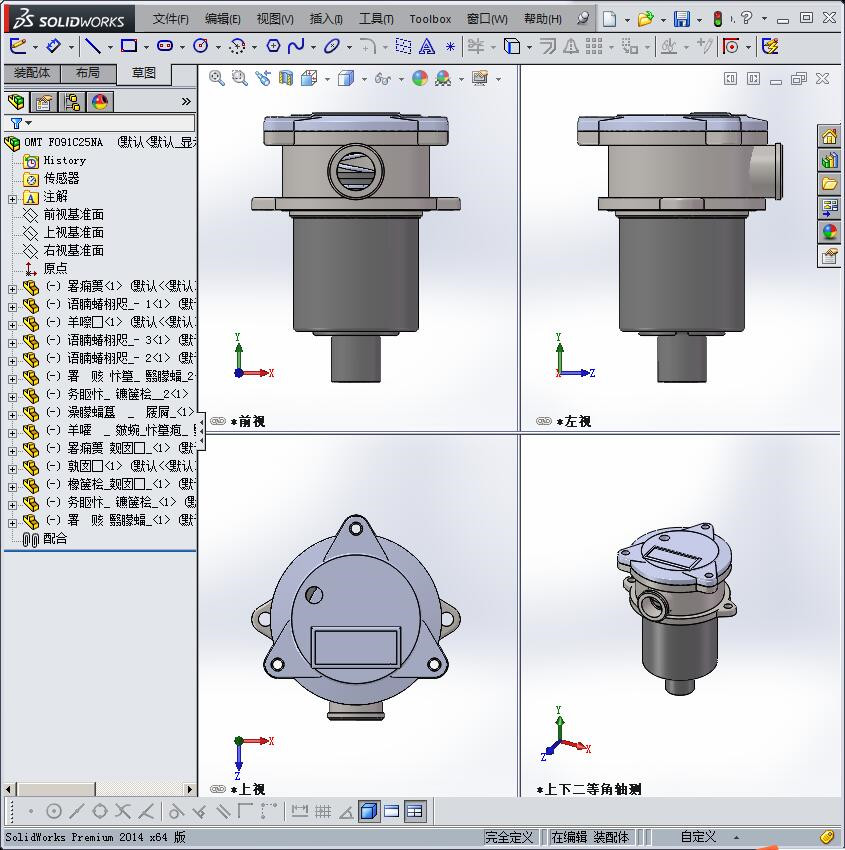Click the 自定义 units status bar button
Viewport: 845px width, 850px height.
[699, 837]
